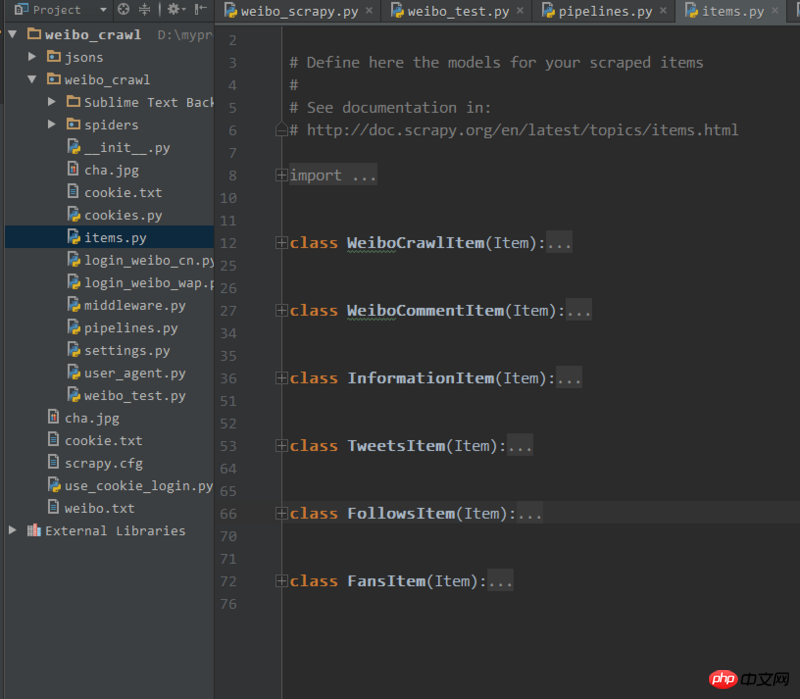800x699 pixels.
Task: Collapse the weibo_crawl subfolder
Action: (x=33, y=80)
